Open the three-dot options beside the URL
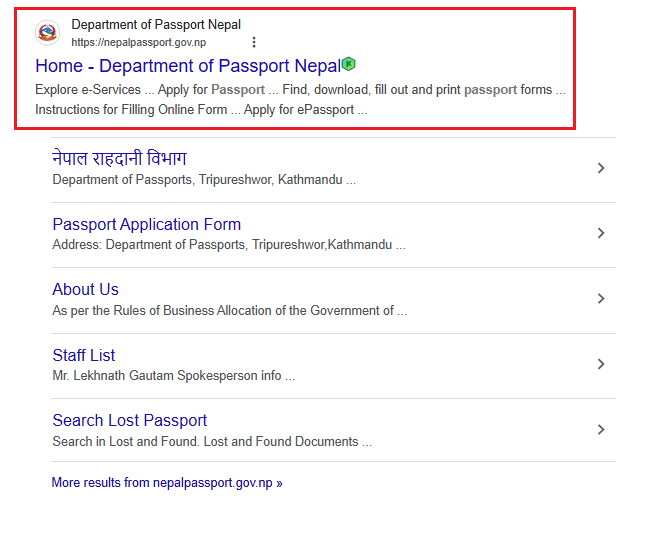The height and width of the screenshot is (533, 661). click(x=254, y=42)
